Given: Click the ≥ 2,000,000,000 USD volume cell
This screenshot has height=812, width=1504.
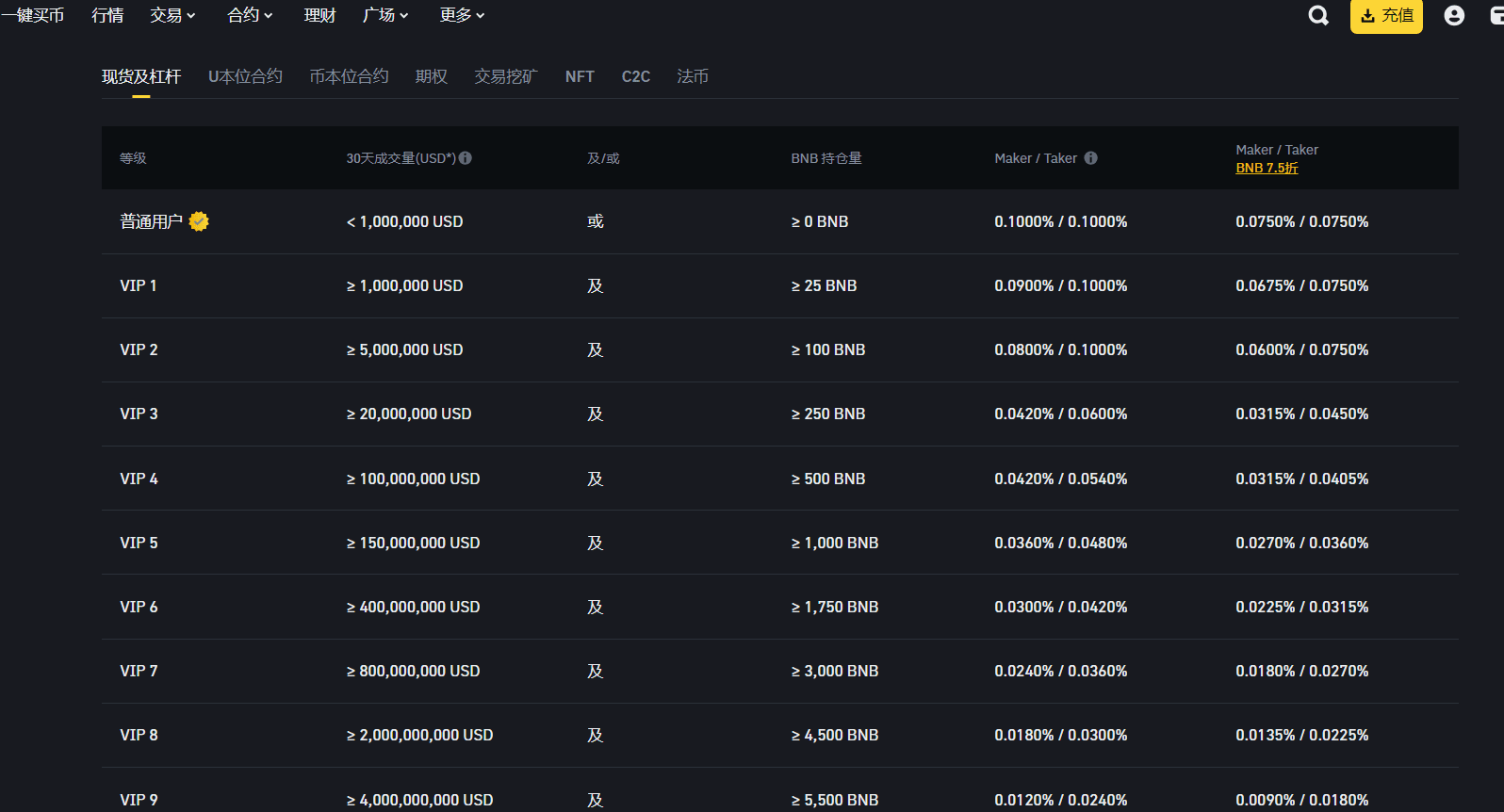Looking at the screenshot, I should tap(419, 735).
